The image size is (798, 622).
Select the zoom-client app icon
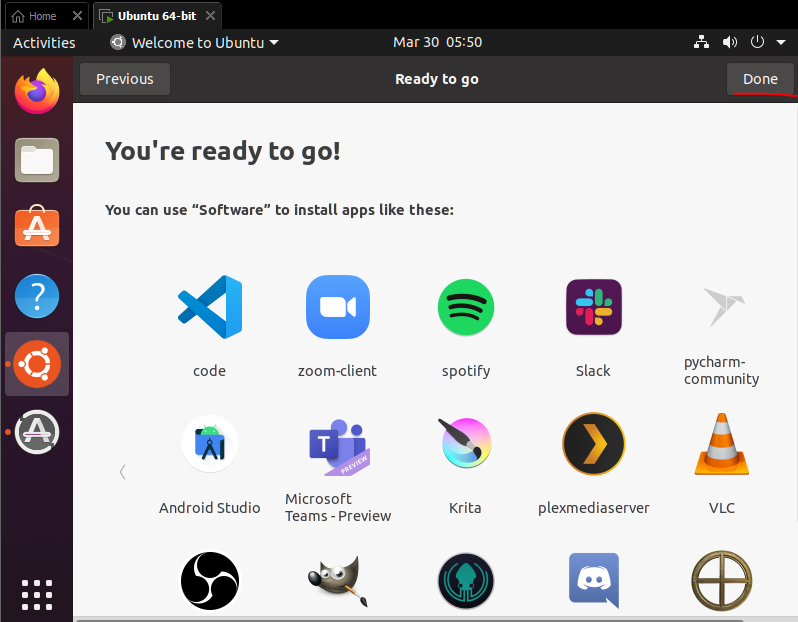[338, 307]
